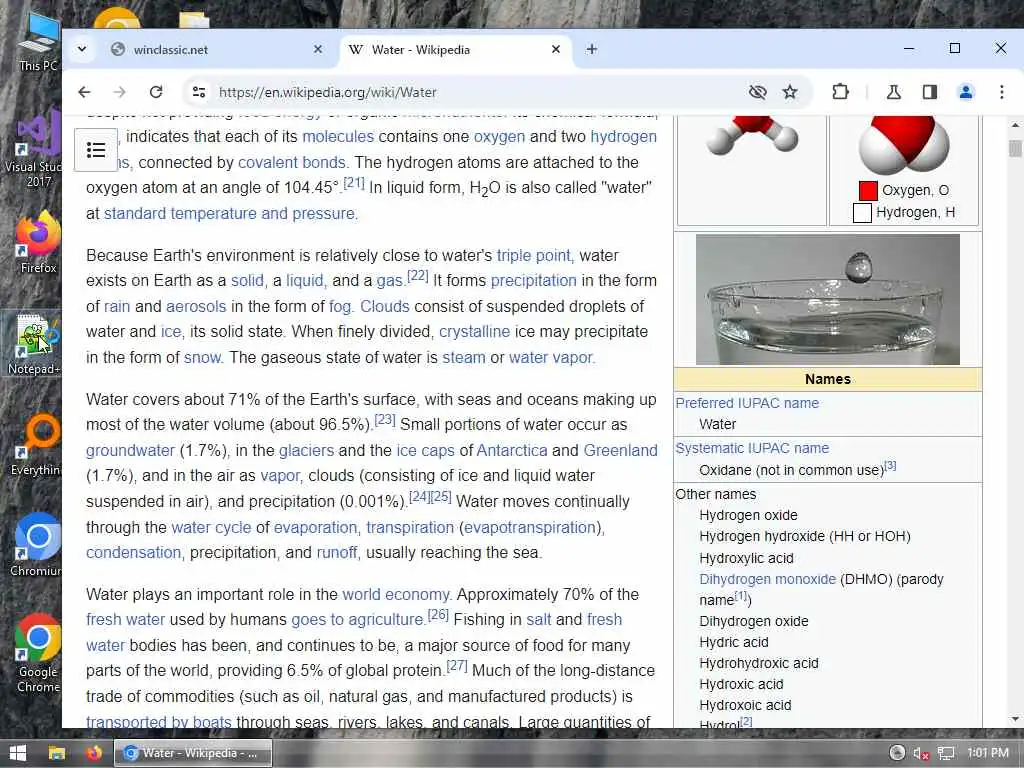Open the triple point link

pyautogui.click(x=534, y=255)
